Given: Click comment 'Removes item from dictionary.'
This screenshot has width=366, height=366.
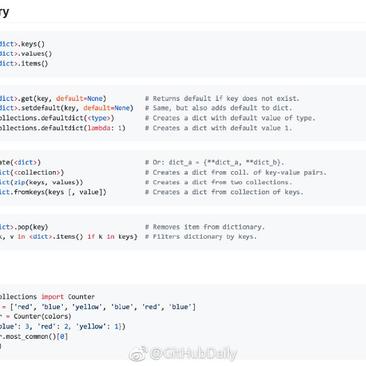Looking at the screenshot, I should (205, 227).
